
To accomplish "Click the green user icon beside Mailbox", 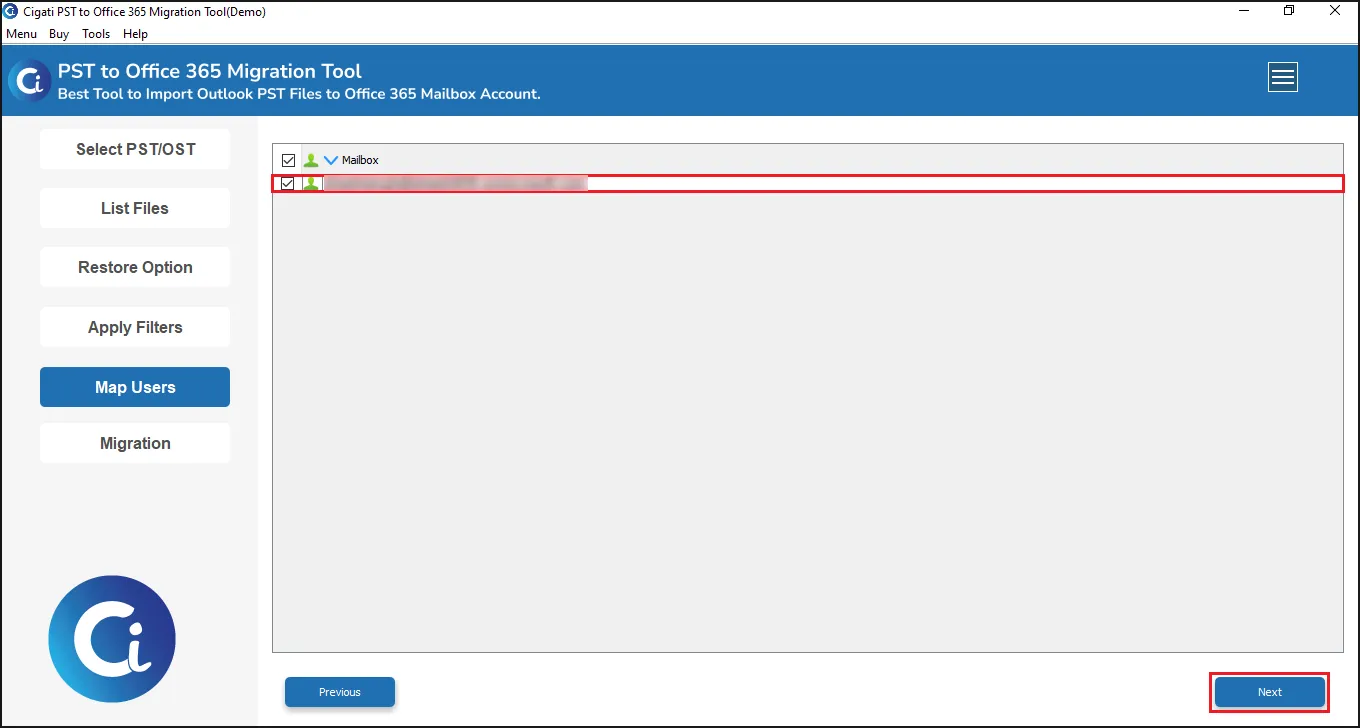I will [311, 160].
